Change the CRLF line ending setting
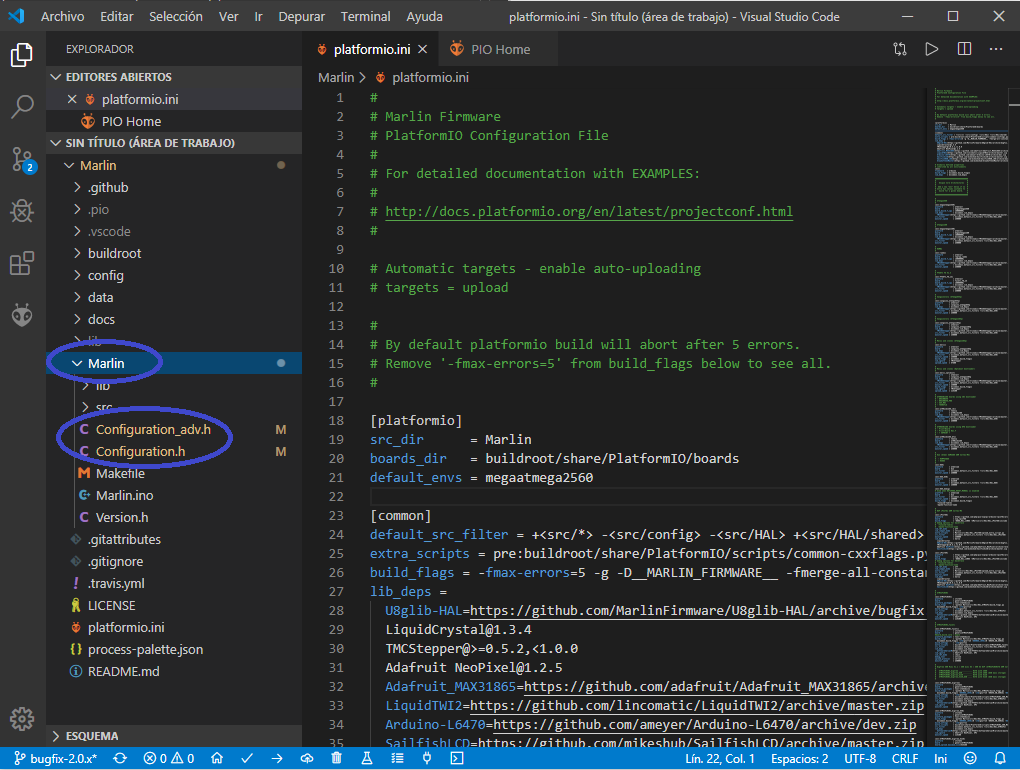 pos(904,758)
